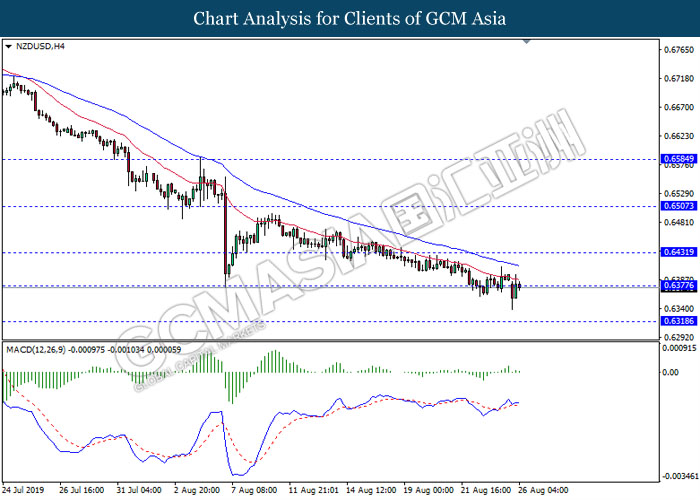Select the 0.65849 price level label

coord(679,159)
